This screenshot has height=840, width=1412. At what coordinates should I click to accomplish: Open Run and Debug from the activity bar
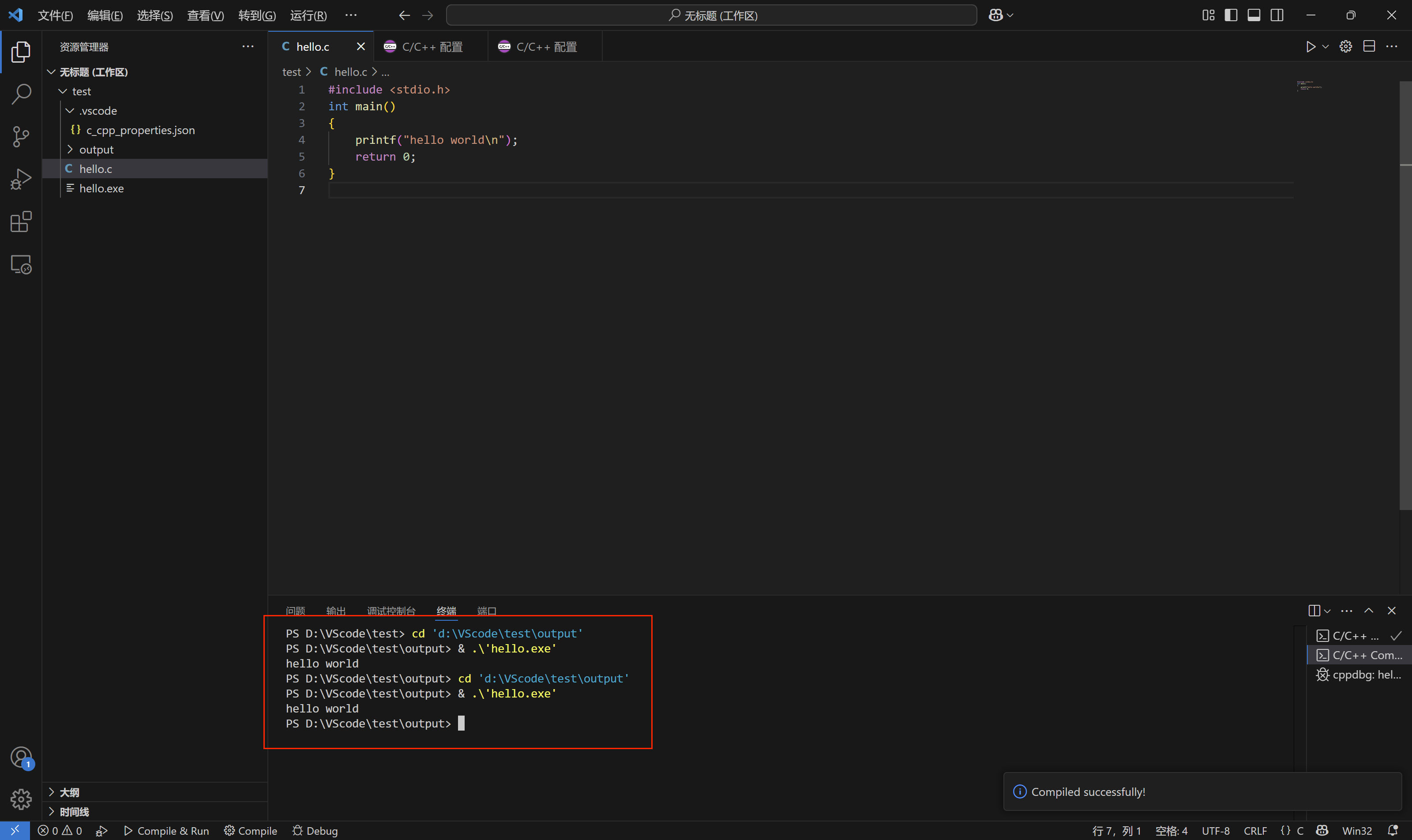(21, 178)
